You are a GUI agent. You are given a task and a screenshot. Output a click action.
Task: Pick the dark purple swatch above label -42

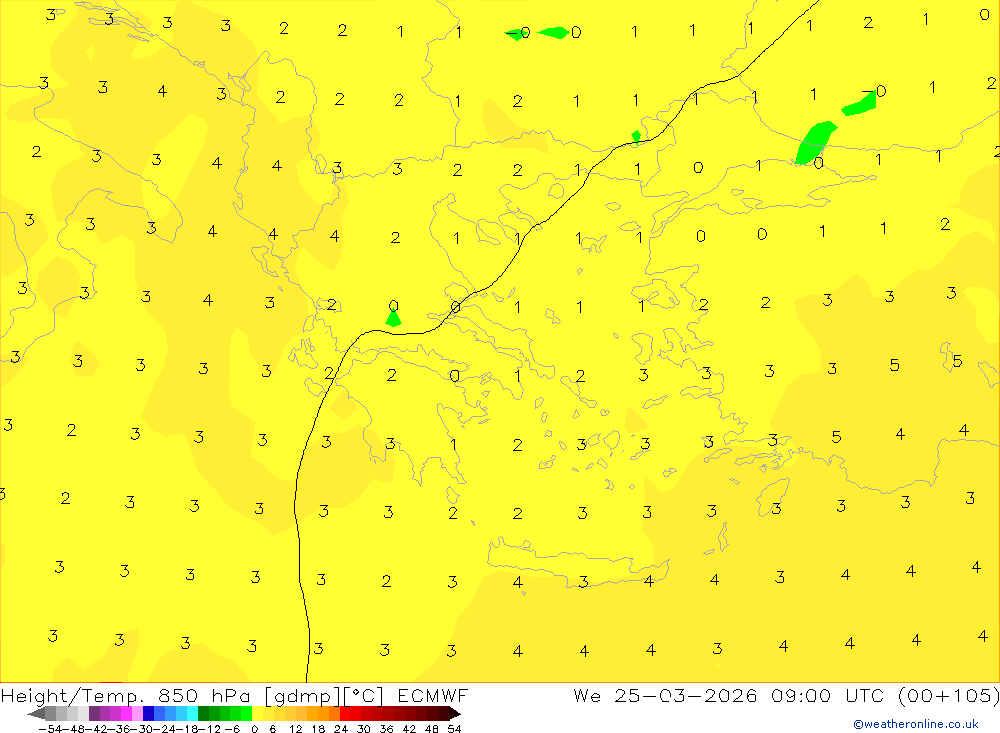[94, 713]
